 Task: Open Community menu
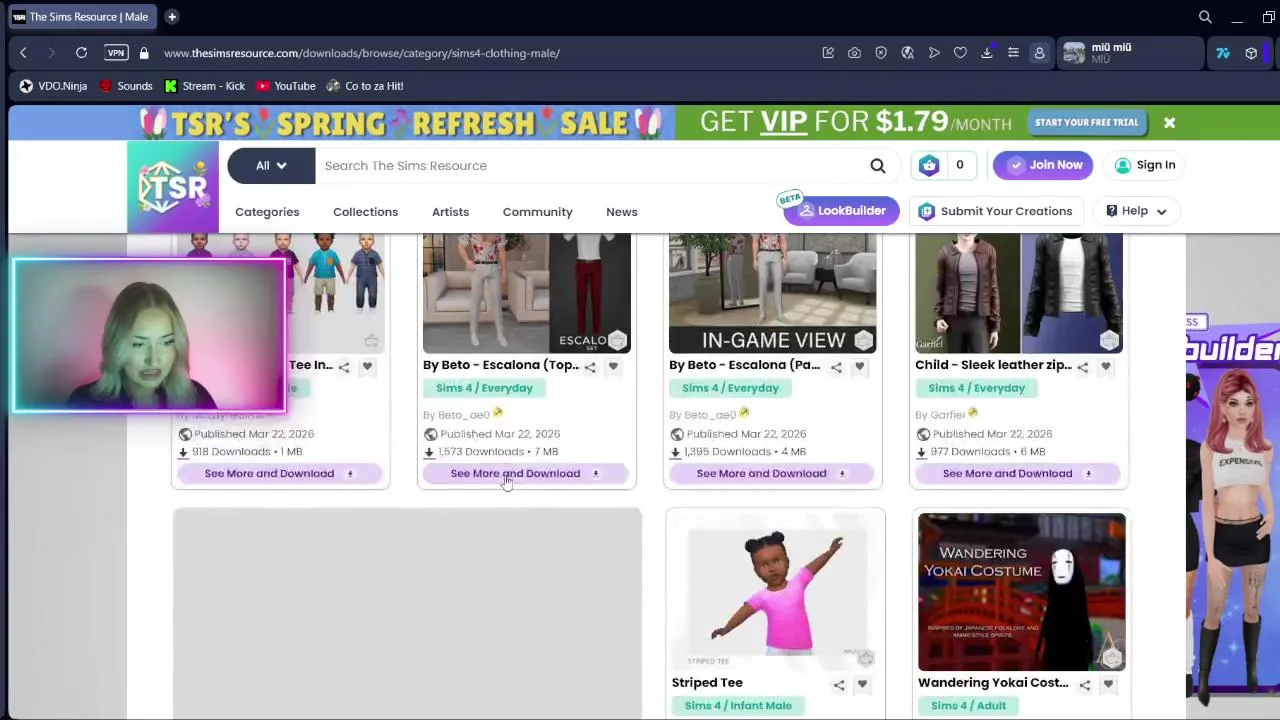537,212
